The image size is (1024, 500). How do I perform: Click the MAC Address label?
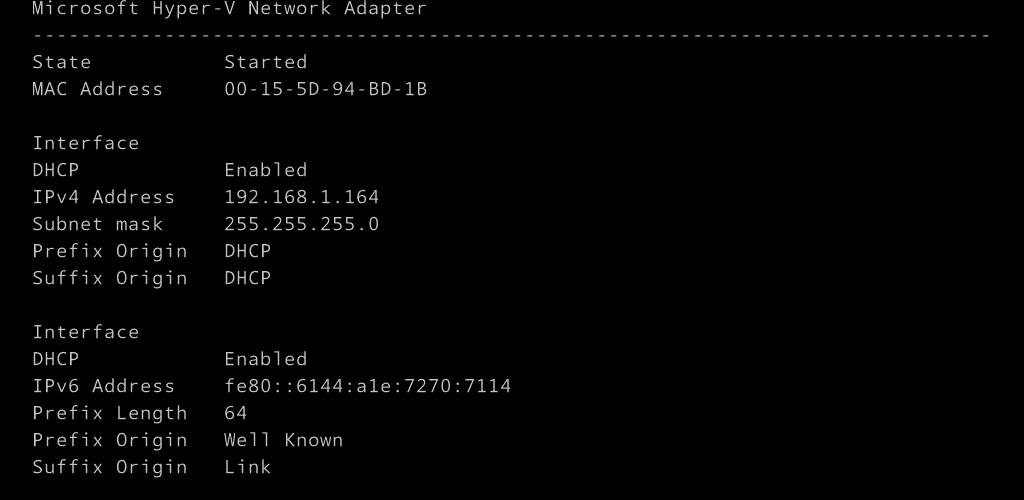click(97, 89)
